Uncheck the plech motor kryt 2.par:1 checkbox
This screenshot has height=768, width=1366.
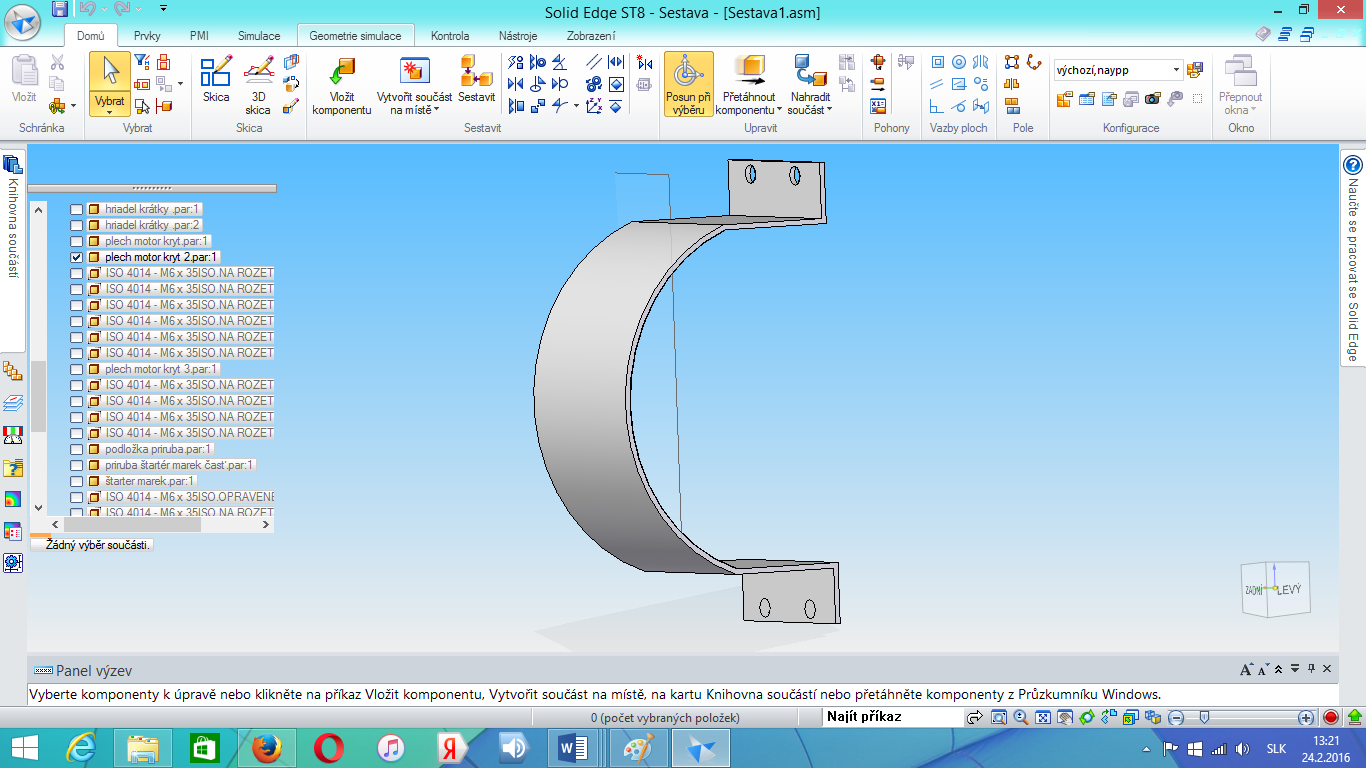[x=76, y=257]
